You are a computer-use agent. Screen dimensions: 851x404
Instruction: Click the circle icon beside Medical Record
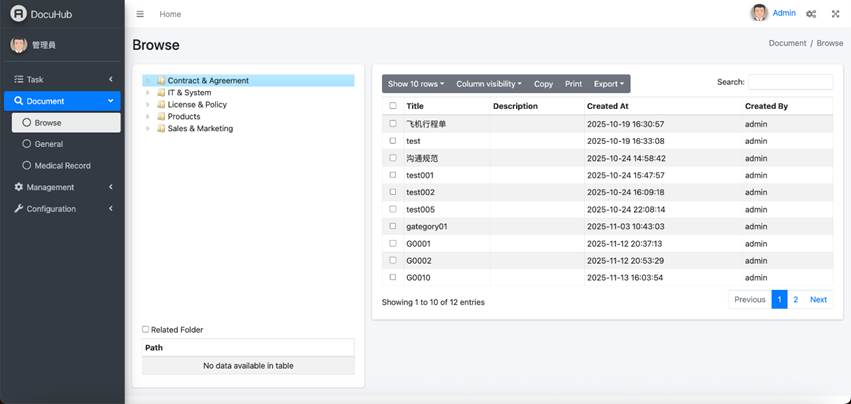(27, 166)
